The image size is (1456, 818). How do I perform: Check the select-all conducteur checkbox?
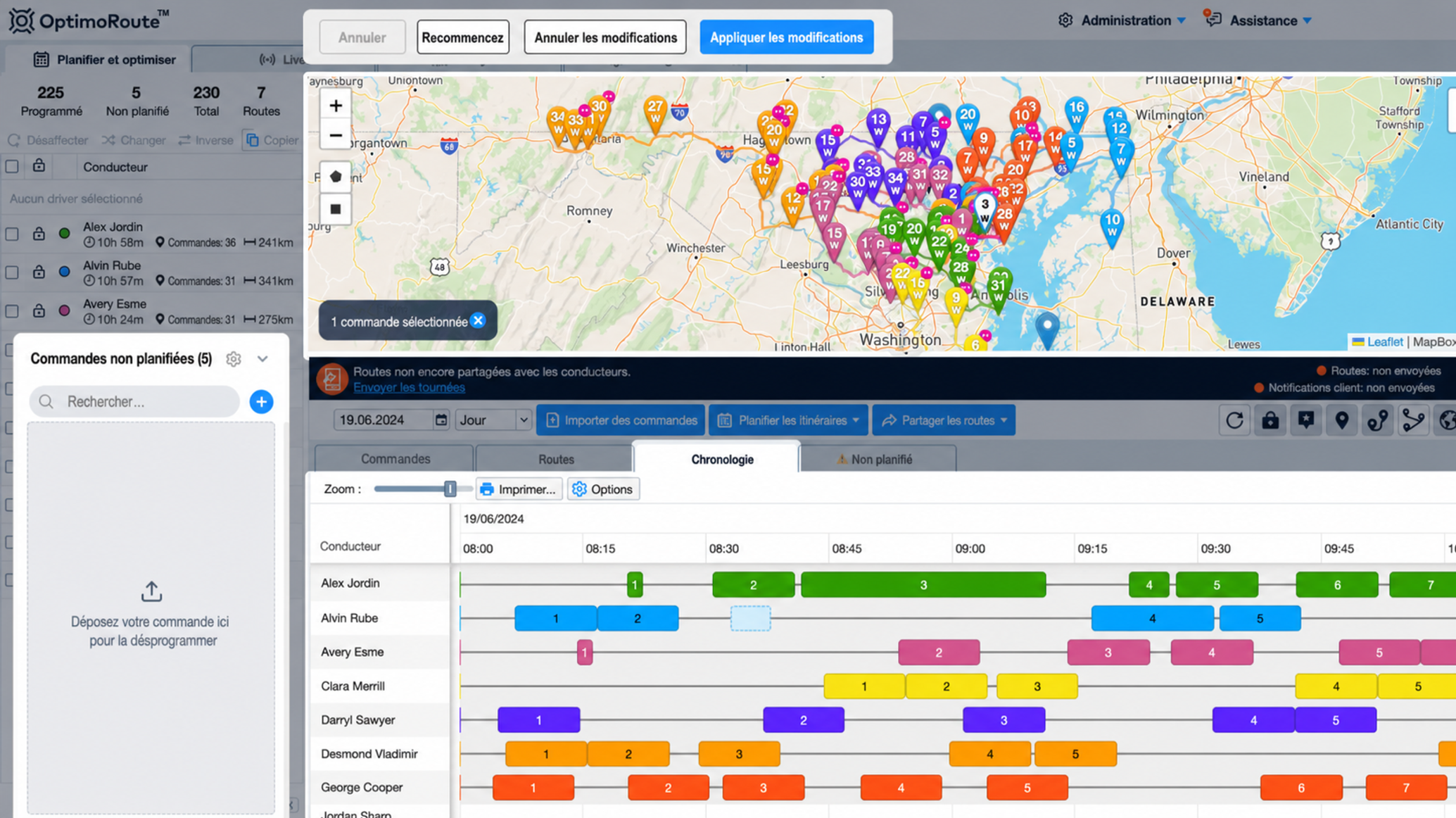(x=12, y=167)
